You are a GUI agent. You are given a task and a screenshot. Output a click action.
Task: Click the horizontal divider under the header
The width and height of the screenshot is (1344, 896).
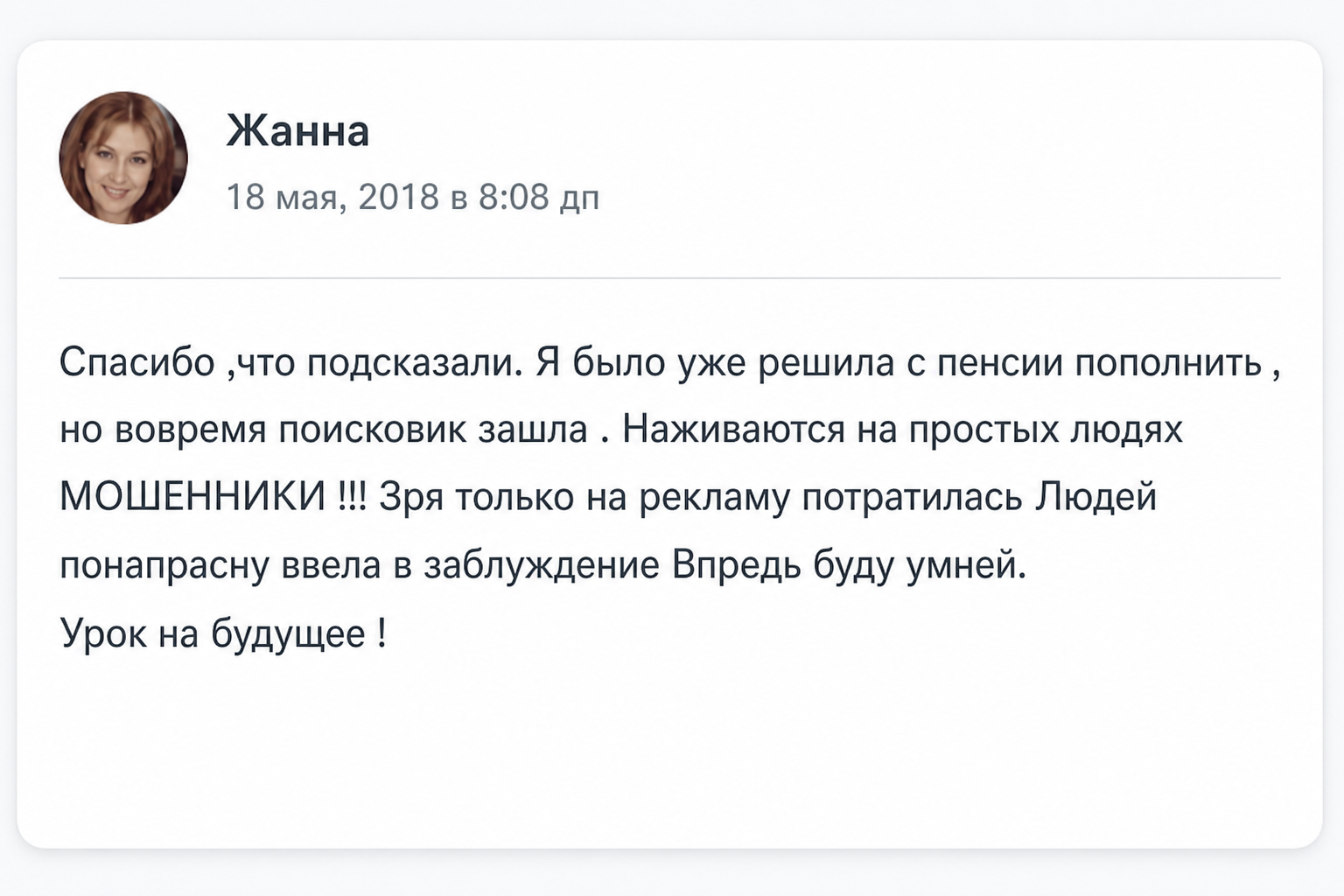click(669, 278)
